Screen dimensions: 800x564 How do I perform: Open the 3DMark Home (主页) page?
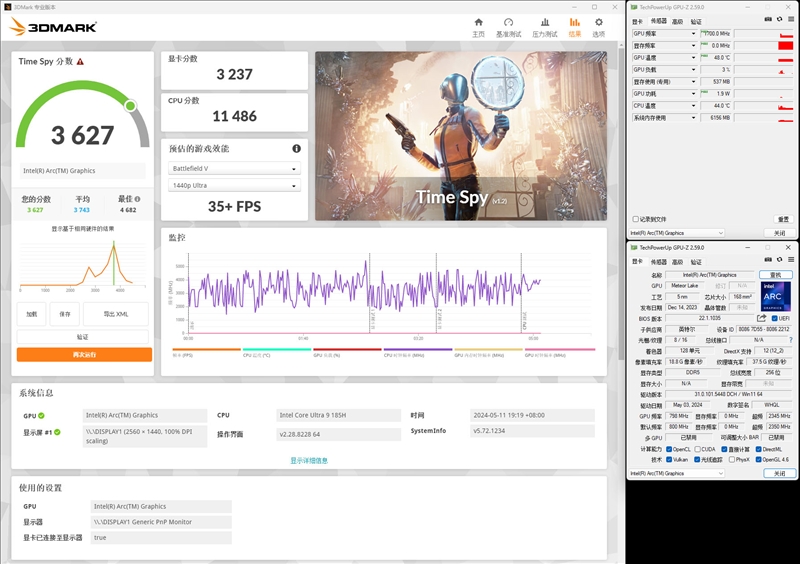click(478, 28)
